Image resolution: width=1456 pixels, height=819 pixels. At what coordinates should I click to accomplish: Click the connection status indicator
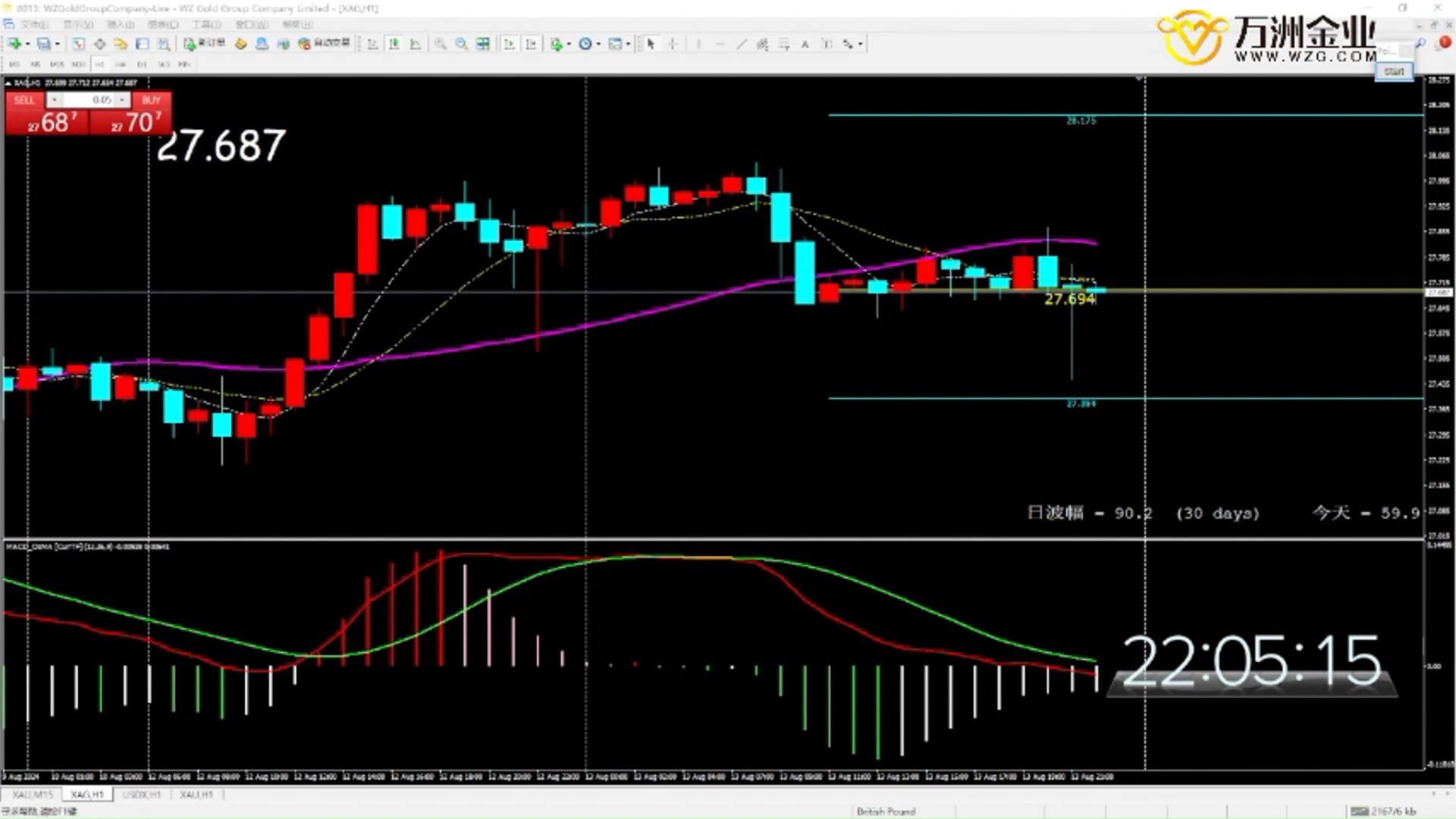point(1384,811)
